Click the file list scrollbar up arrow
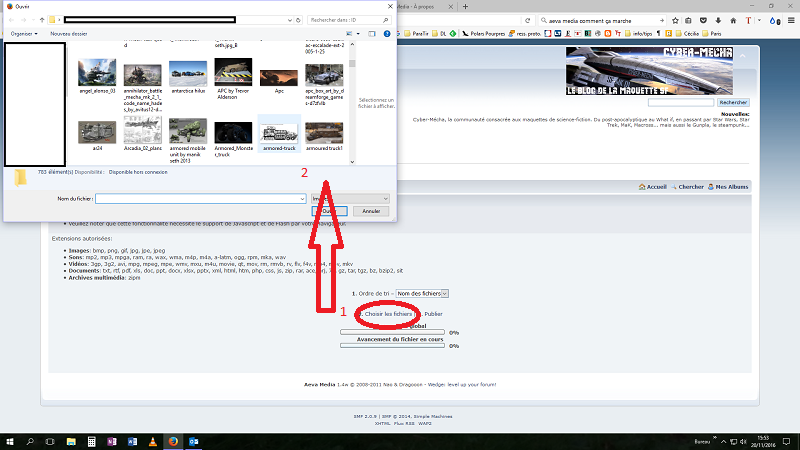The height and width of the screenshot is (450, 800). tap(352, 44)
